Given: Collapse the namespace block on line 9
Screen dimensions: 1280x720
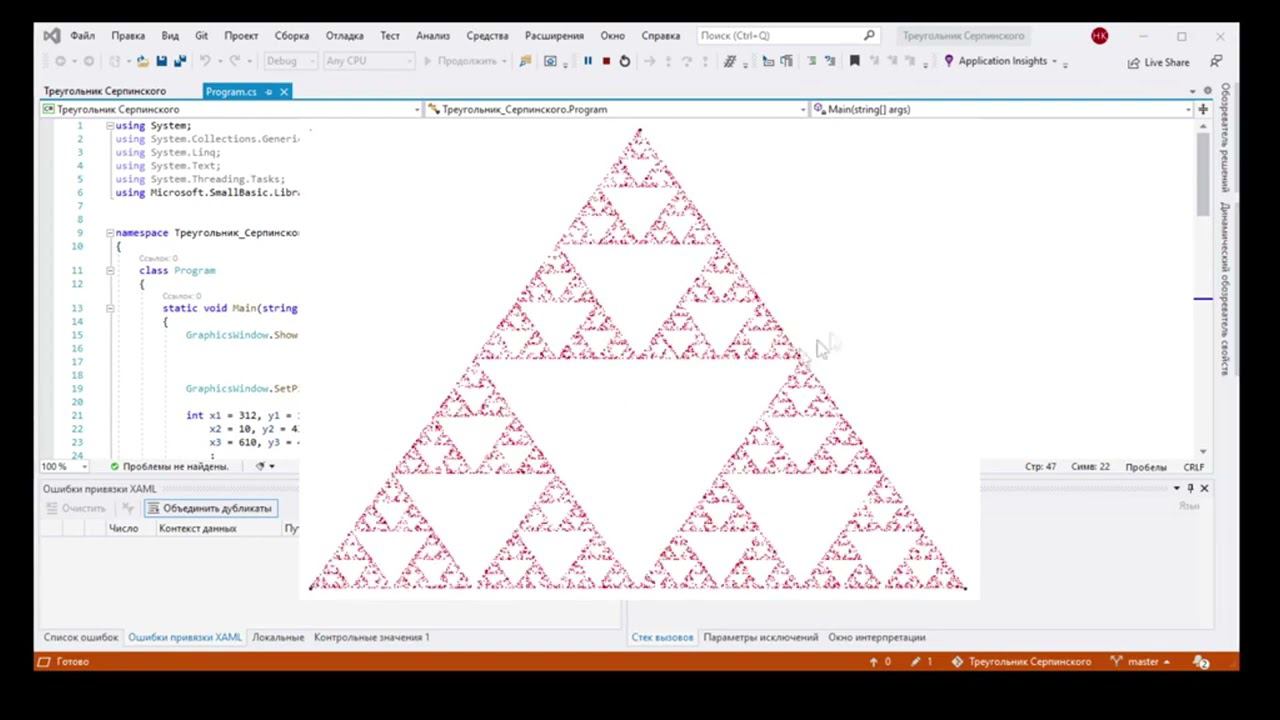Looking at the screenshot, I should point(110,233).
